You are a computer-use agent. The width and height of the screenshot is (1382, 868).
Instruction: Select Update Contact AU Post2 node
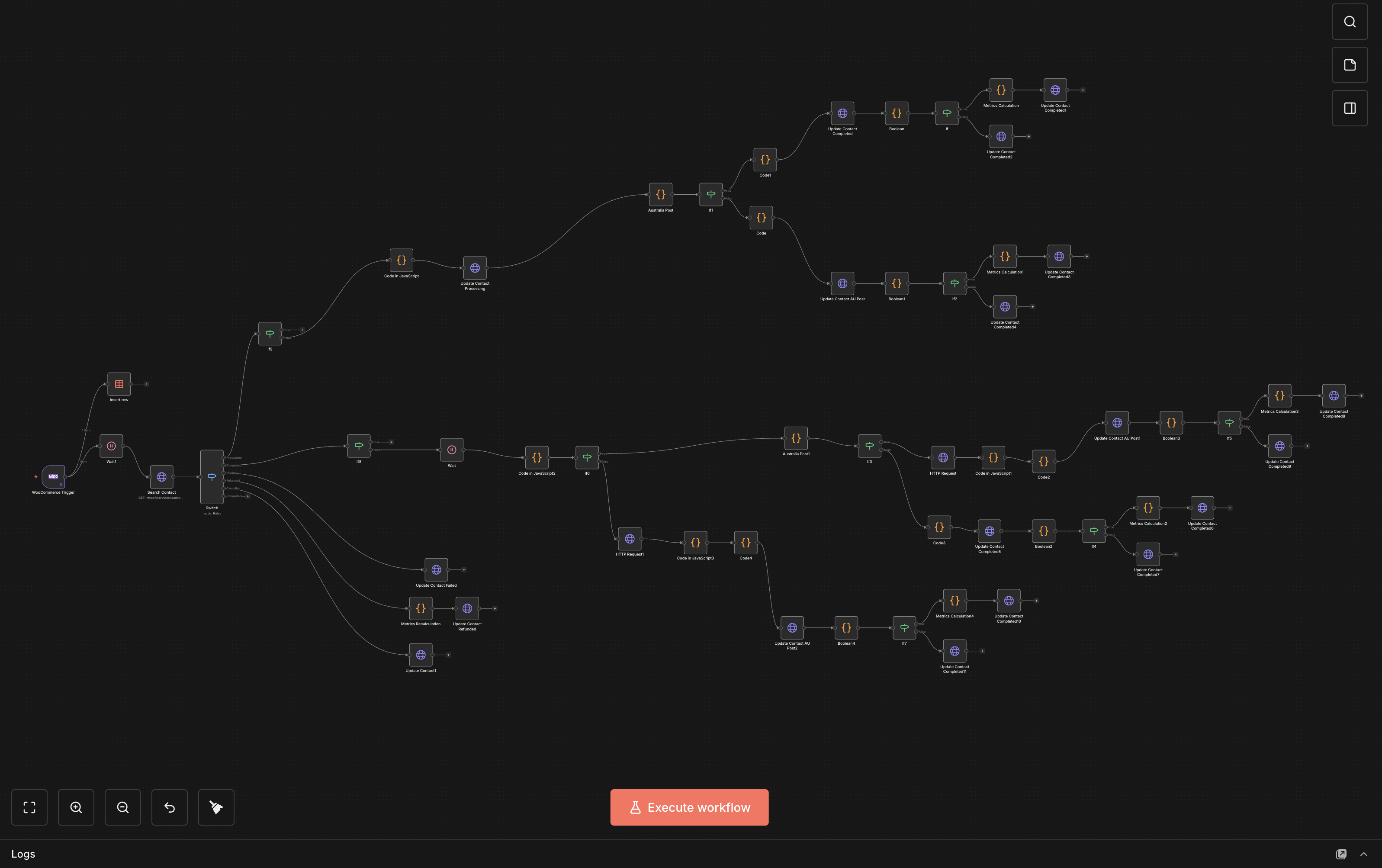(792, 628)
